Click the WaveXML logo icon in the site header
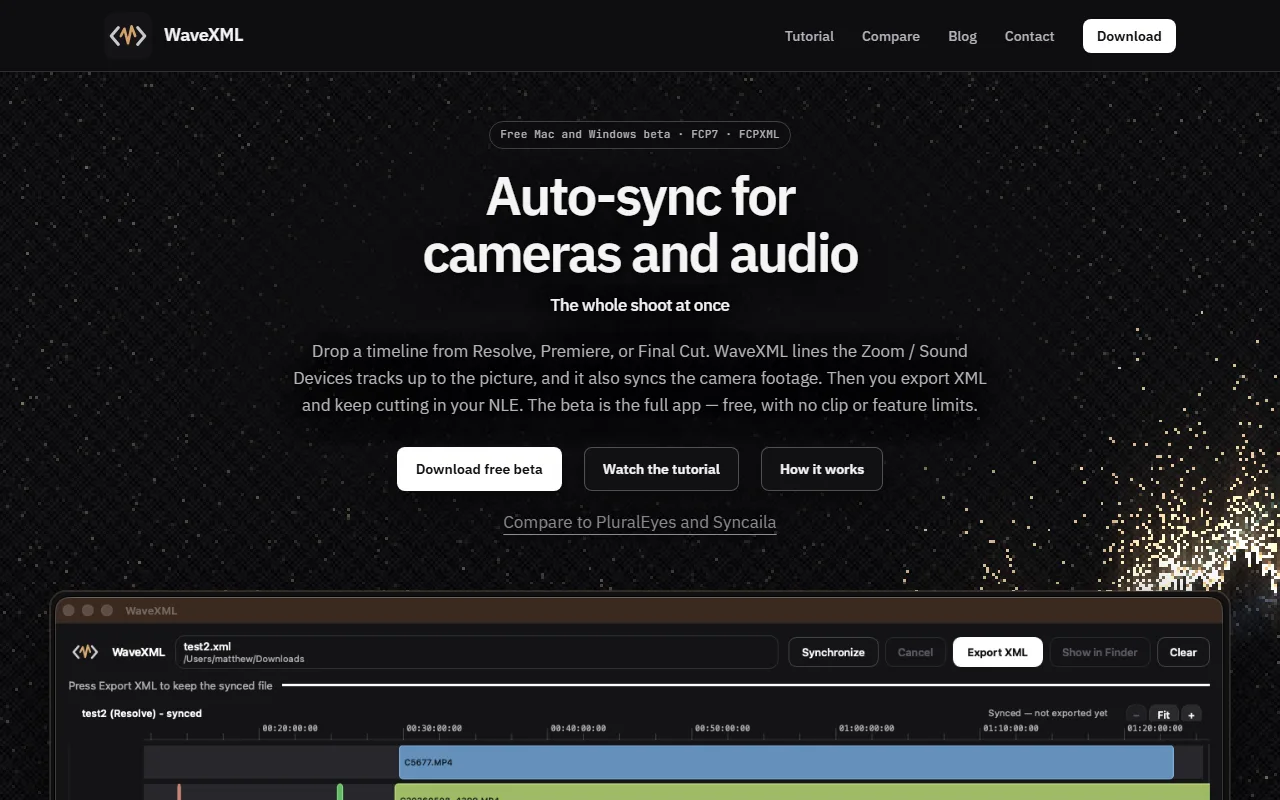The width and height of the screenshot is (1280, 800). [128, 36]
